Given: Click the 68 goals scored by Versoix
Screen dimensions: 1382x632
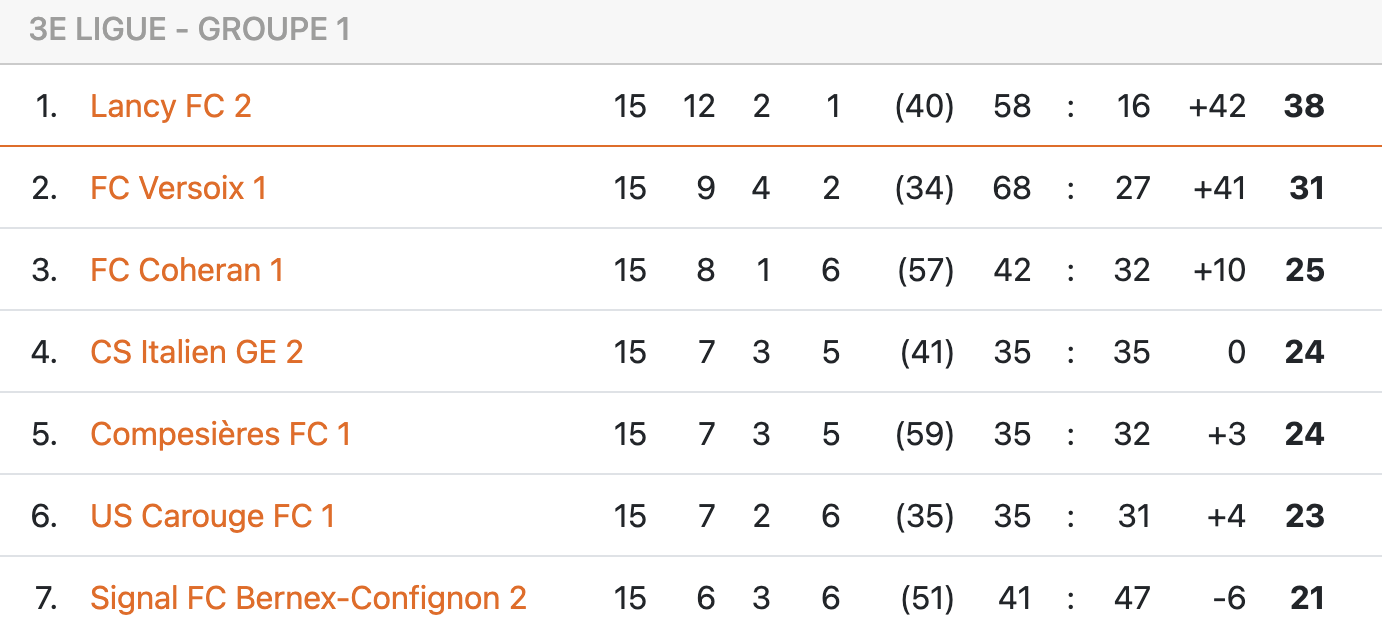Looking at the screenshot, I should click(1012, 188).
